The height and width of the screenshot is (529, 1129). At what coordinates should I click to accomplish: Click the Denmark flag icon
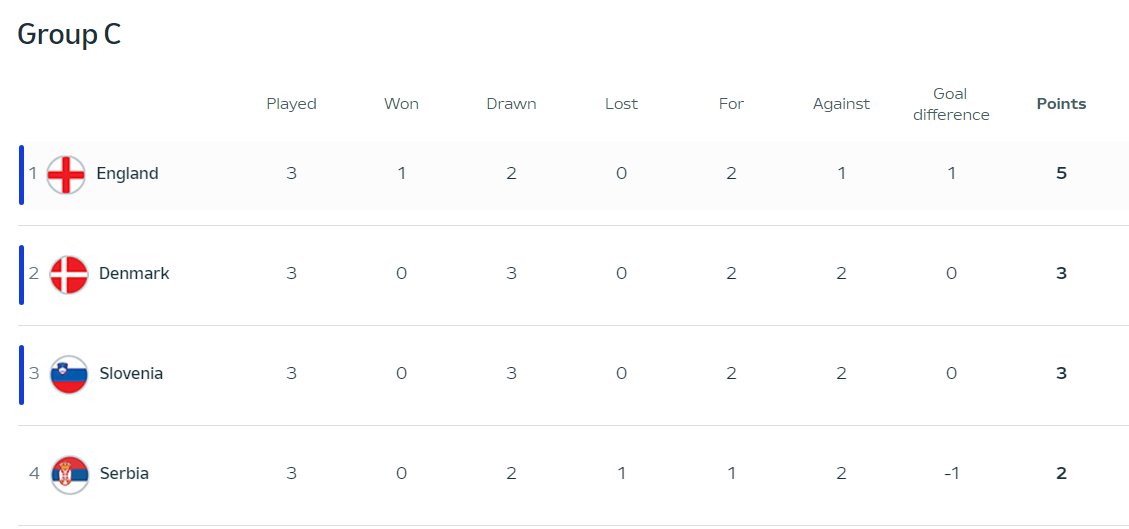click(x=69, y=274)
